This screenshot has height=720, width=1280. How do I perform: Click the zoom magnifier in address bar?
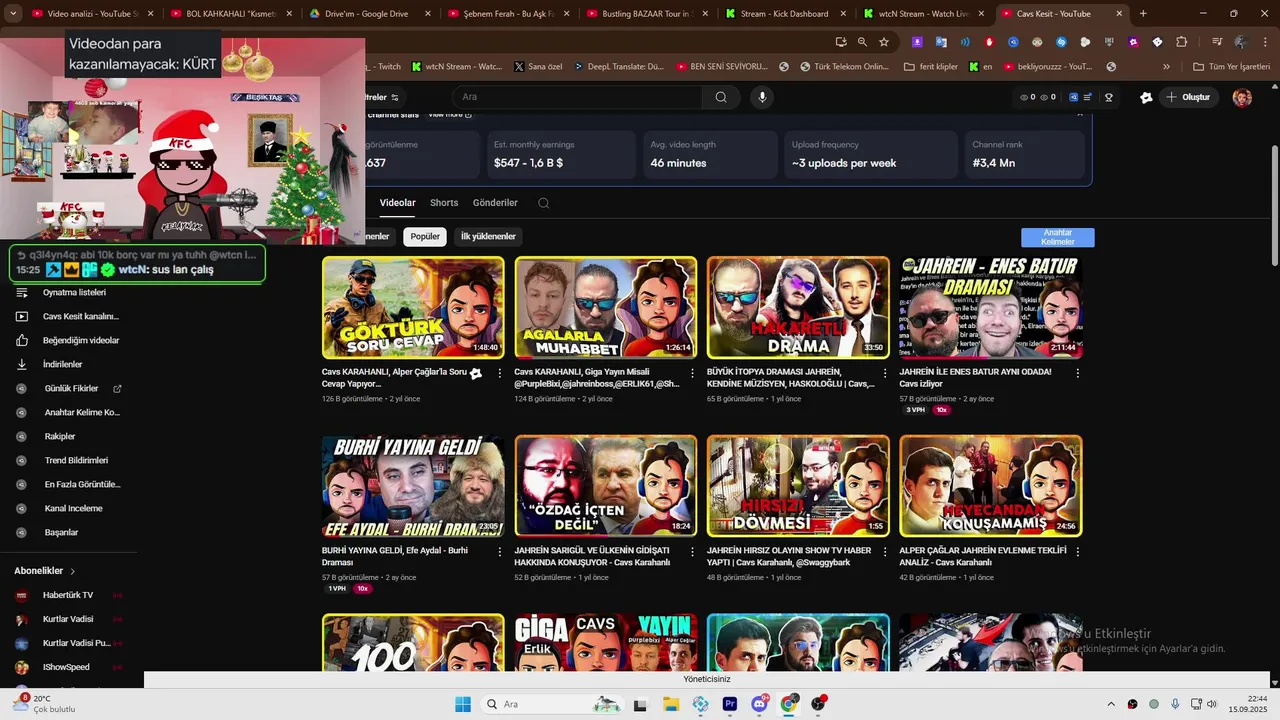click(x=862, y=42)
